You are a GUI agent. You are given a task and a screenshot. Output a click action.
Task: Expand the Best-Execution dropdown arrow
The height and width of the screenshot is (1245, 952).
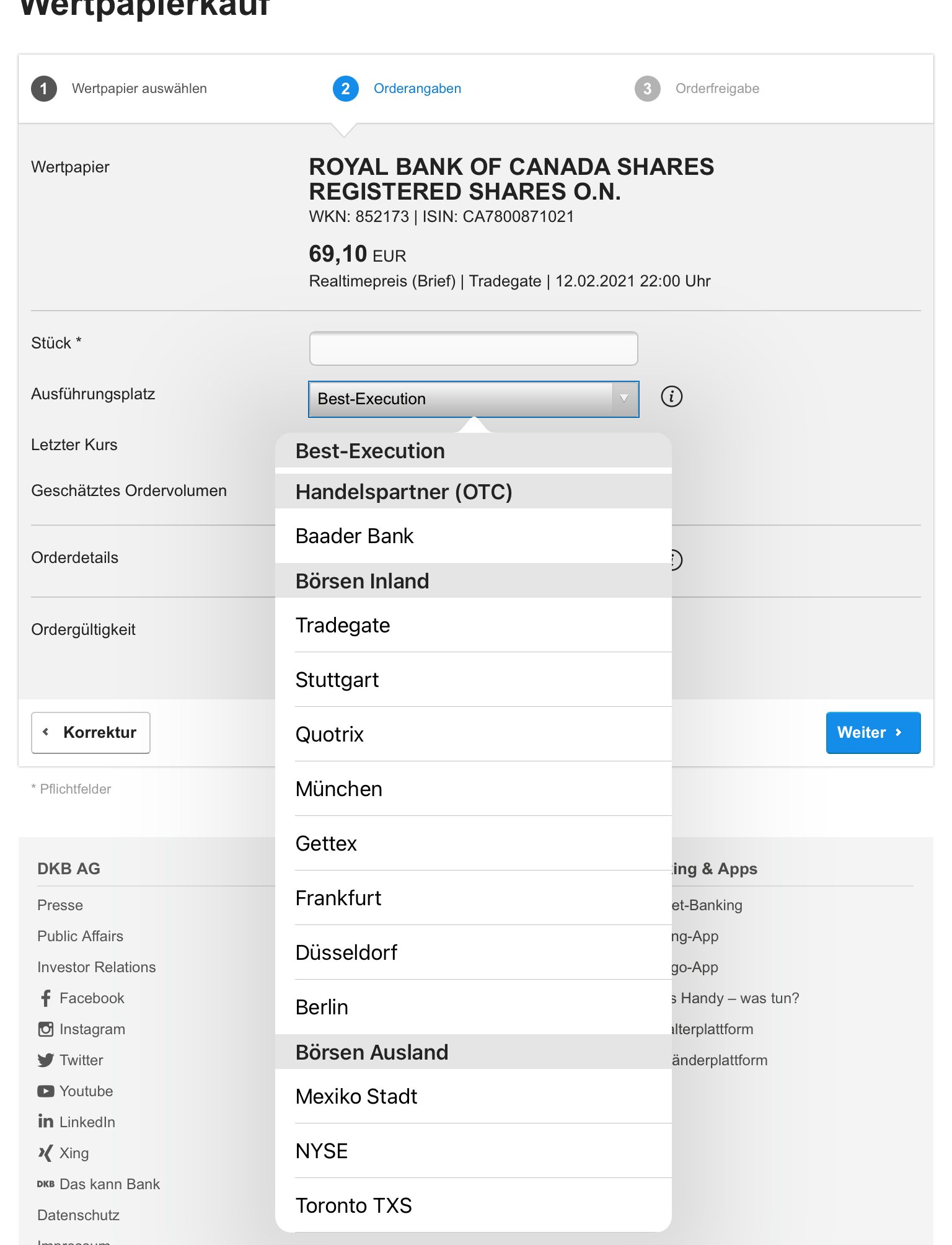tap(624, 399)
